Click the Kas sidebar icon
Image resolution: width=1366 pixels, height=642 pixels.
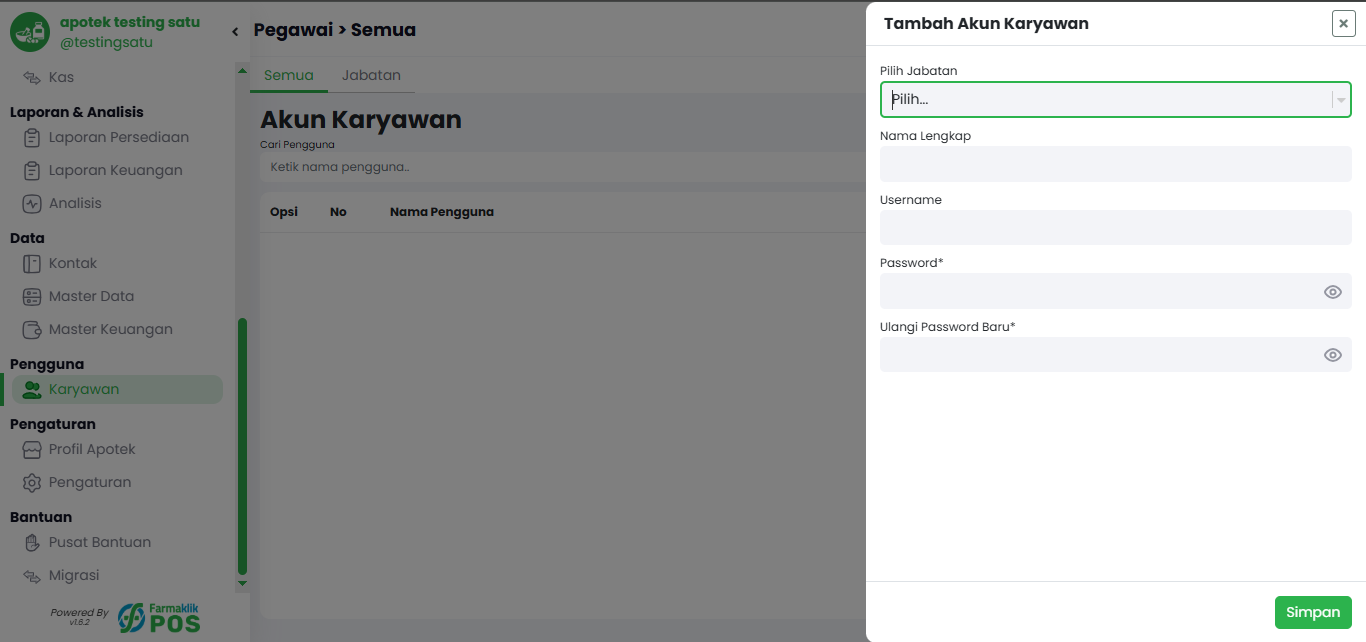pyautogui.click(x=32, y=77)
